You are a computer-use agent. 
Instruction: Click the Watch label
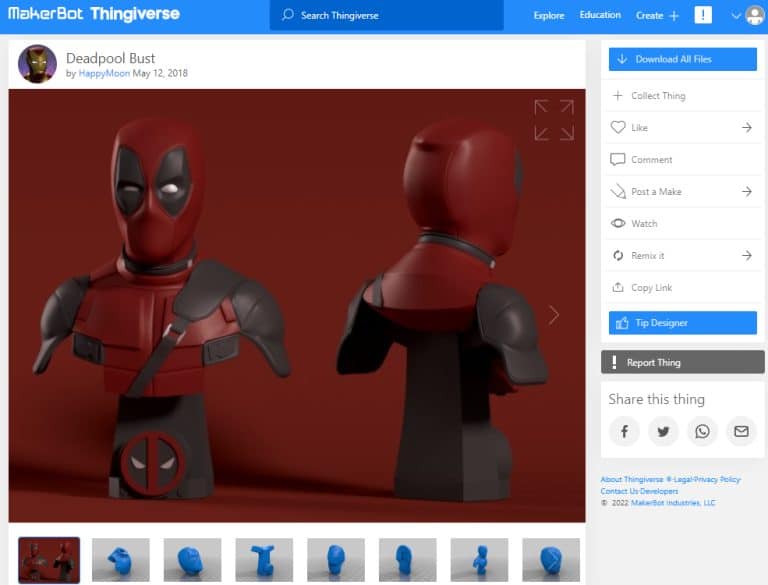coord(644,223)
